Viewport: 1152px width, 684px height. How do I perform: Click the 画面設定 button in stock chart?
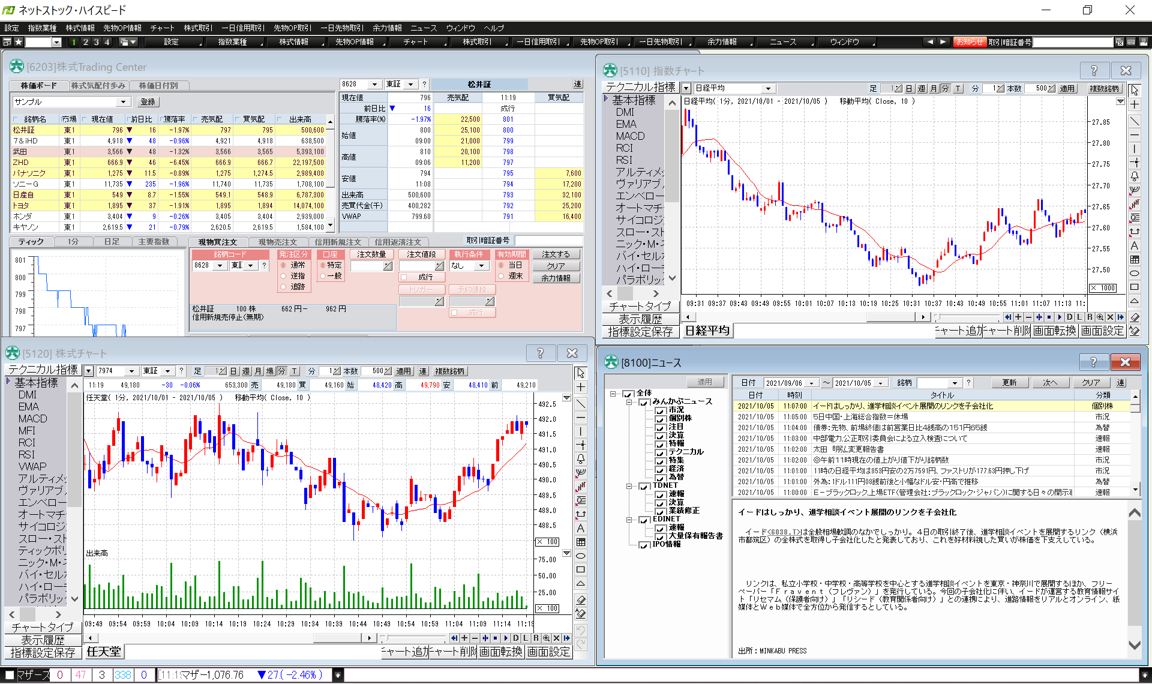tap(549, 652)
